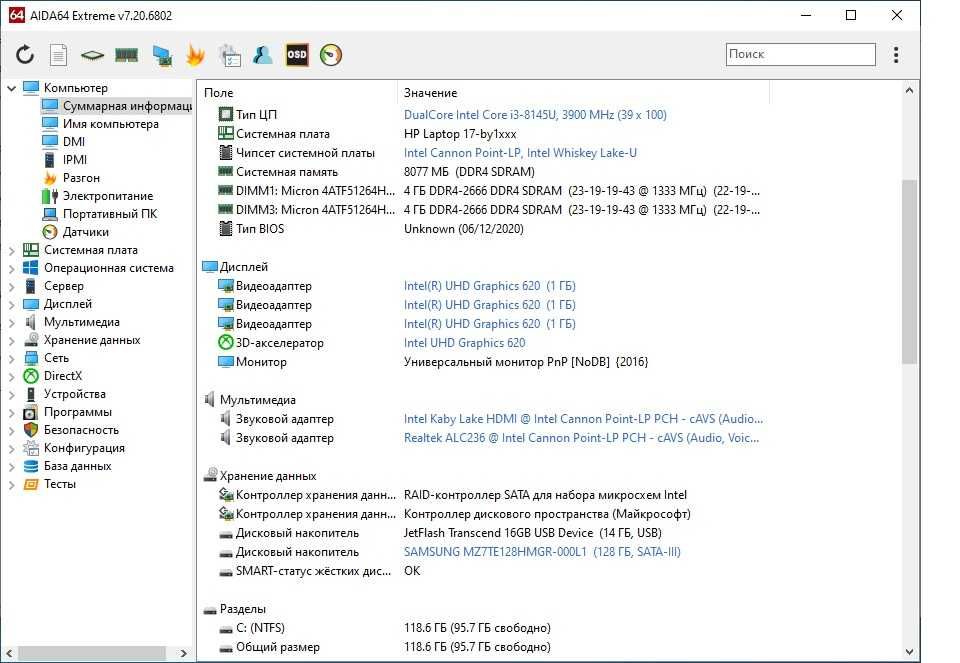Screen dimensions: 960x663
Task: Open the audit checklist toolbar icon
Action: [x=230, y=55]
